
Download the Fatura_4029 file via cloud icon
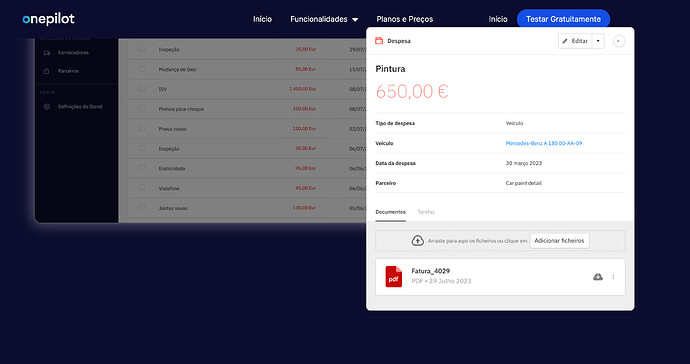coord(598,277)
